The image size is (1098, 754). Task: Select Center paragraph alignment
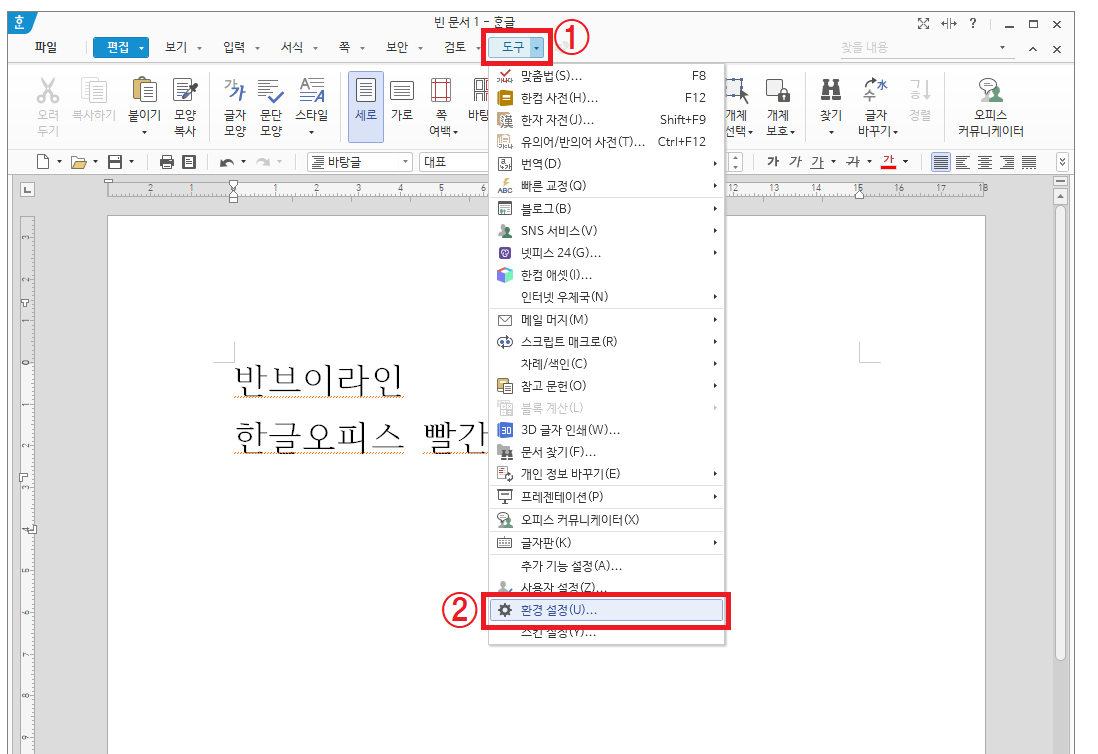985,162
